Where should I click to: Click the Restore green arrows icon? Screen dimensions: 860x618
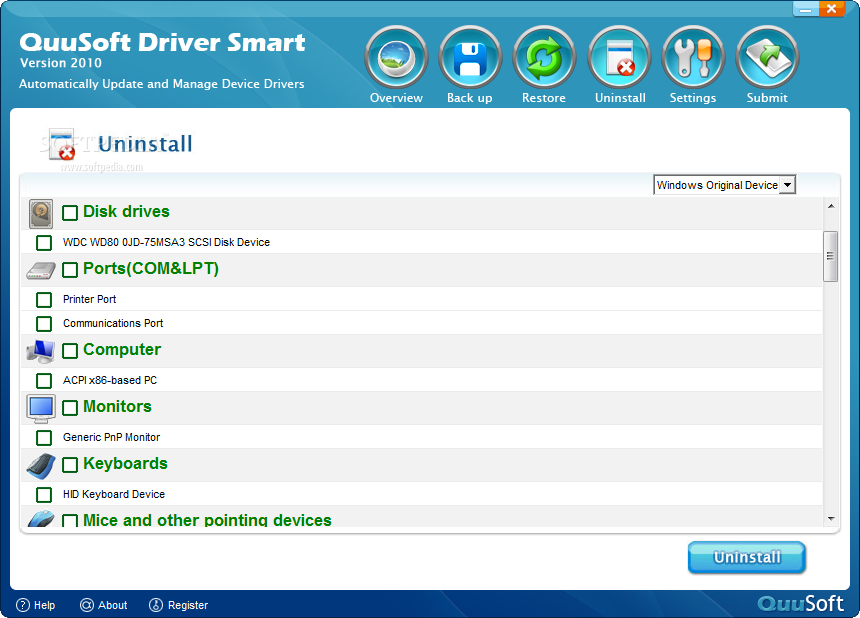[544, 58]
